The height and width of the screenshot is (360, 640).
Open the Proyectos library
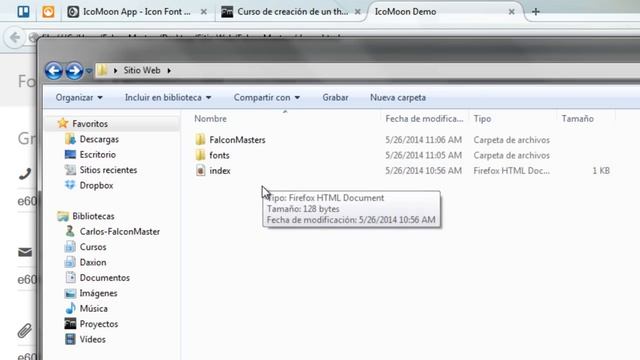tap(99, 324)
